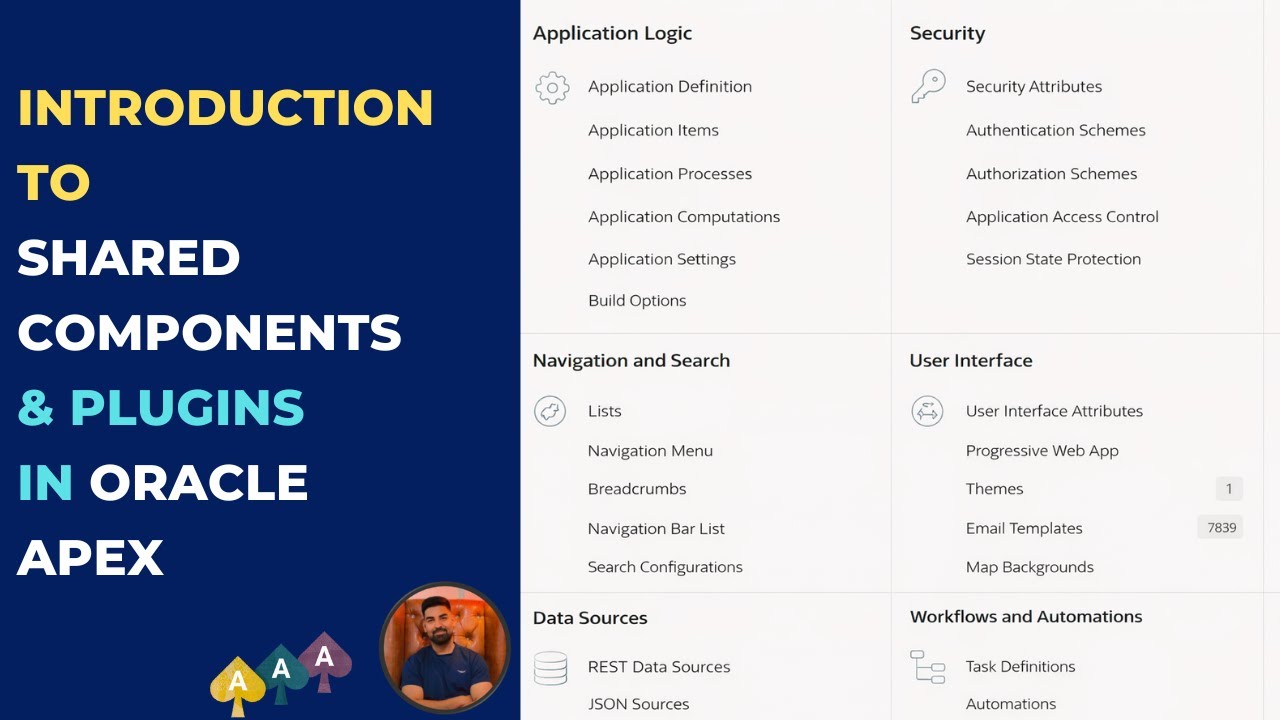Click the word COMPONENTS in the title

click(x=209, y=332)
